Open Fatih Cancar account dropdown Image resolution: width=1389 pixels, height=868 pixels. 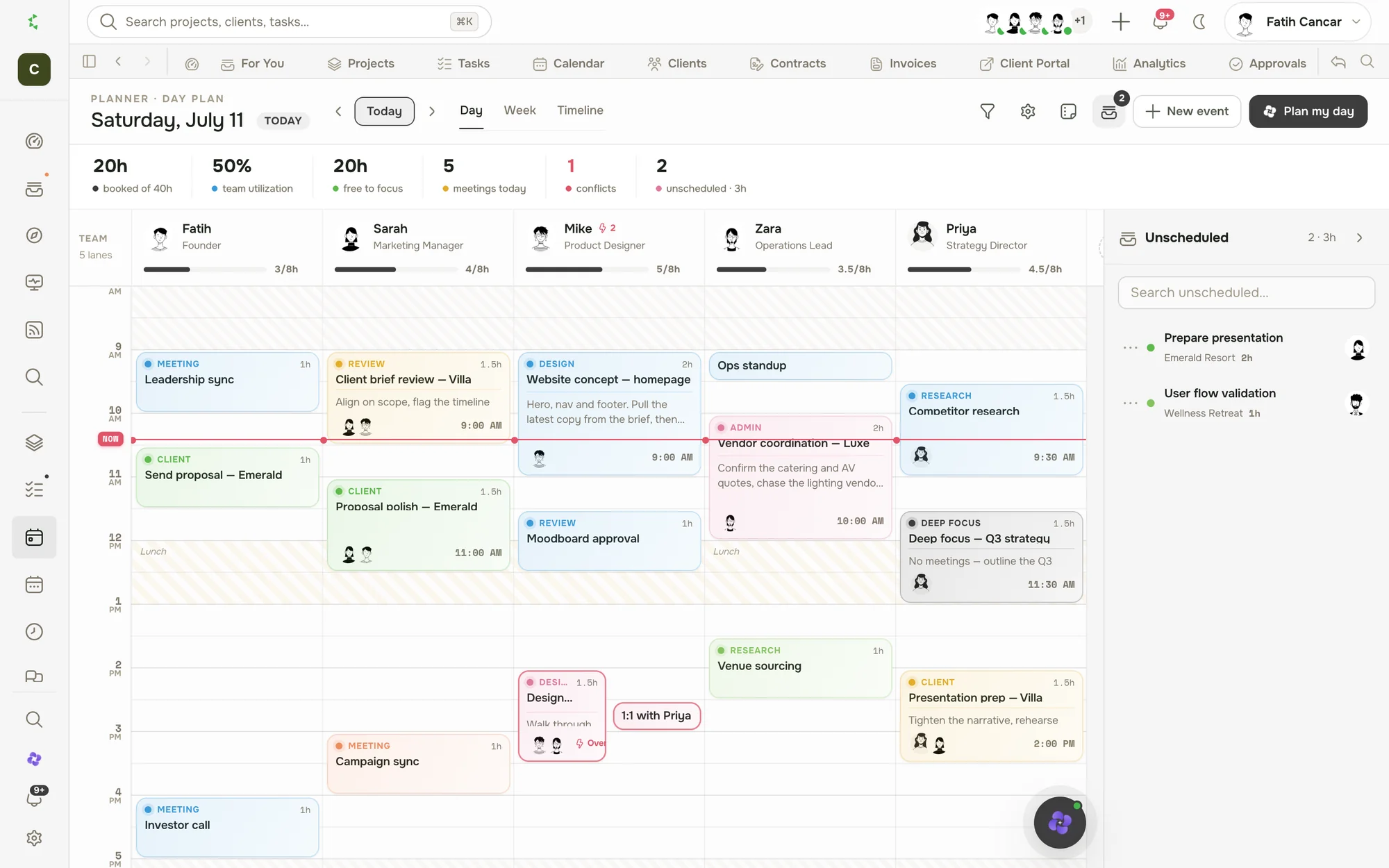(x=1297, y=22)
